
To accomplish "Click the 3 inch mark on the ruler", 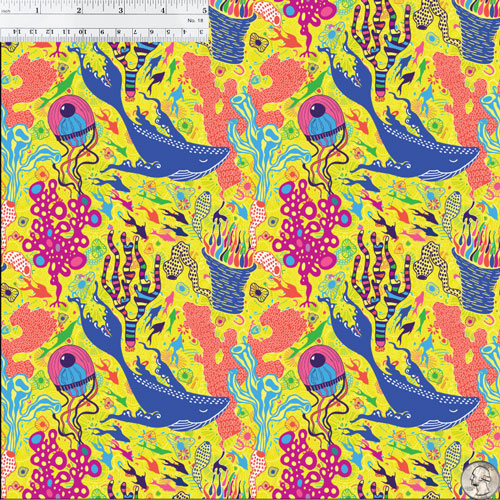I will tap(121, 10).
